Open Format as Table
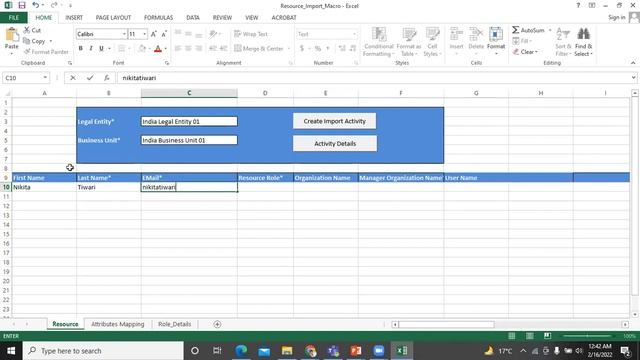 (409, 42)
